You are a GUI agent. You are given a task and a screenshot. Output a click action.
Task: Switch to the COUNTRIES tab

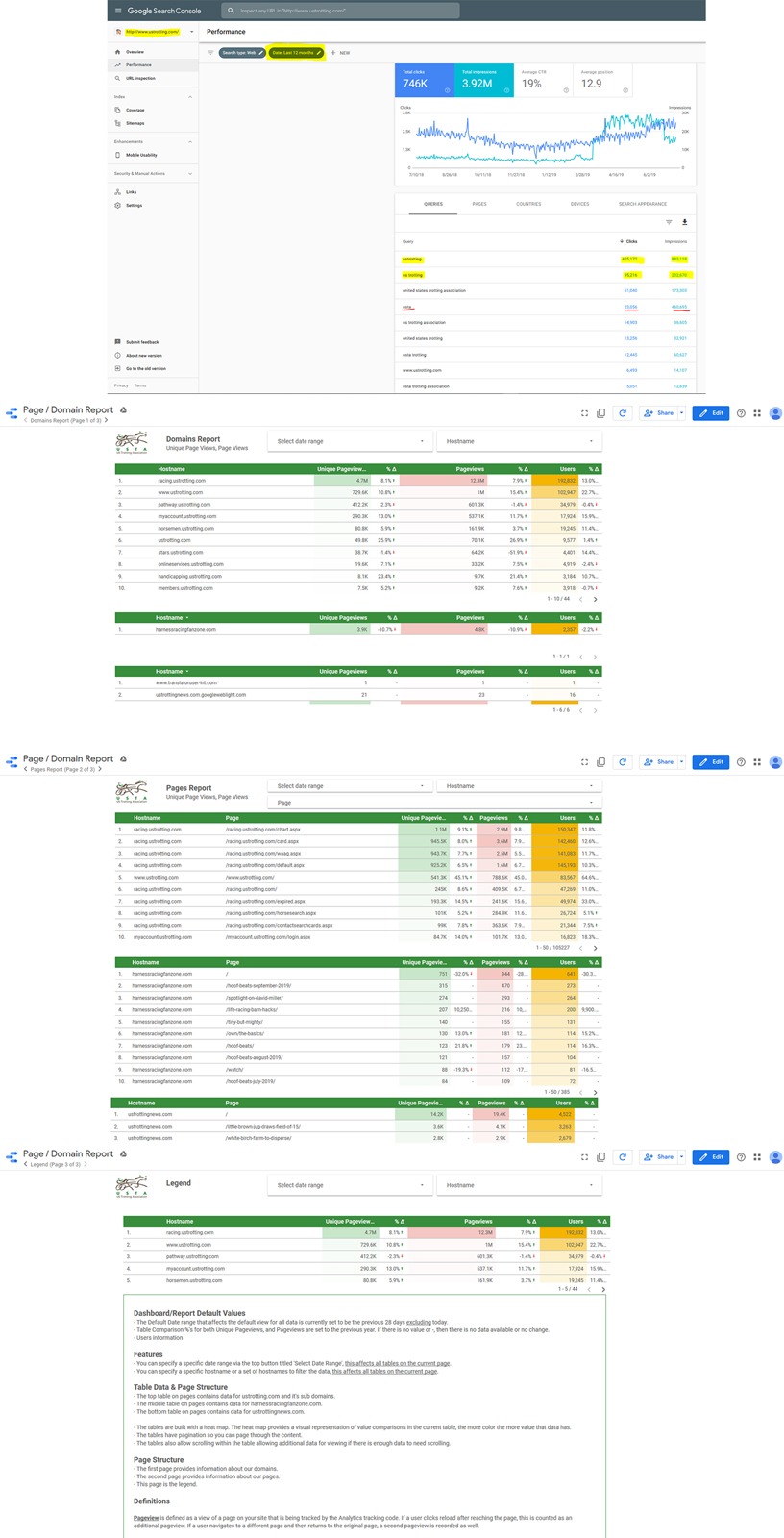[x=527, y=204]
